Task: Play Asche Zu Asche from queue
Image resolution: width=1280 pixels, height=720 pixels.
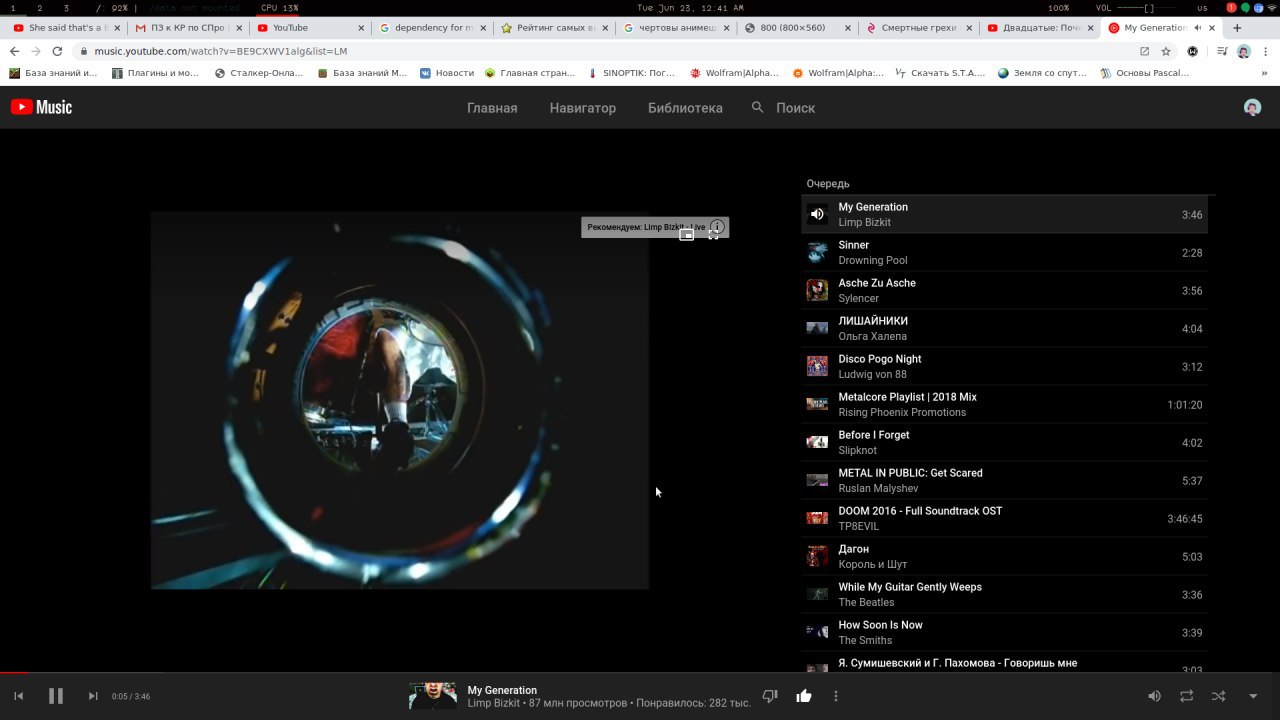Action: coord(1004,290)
